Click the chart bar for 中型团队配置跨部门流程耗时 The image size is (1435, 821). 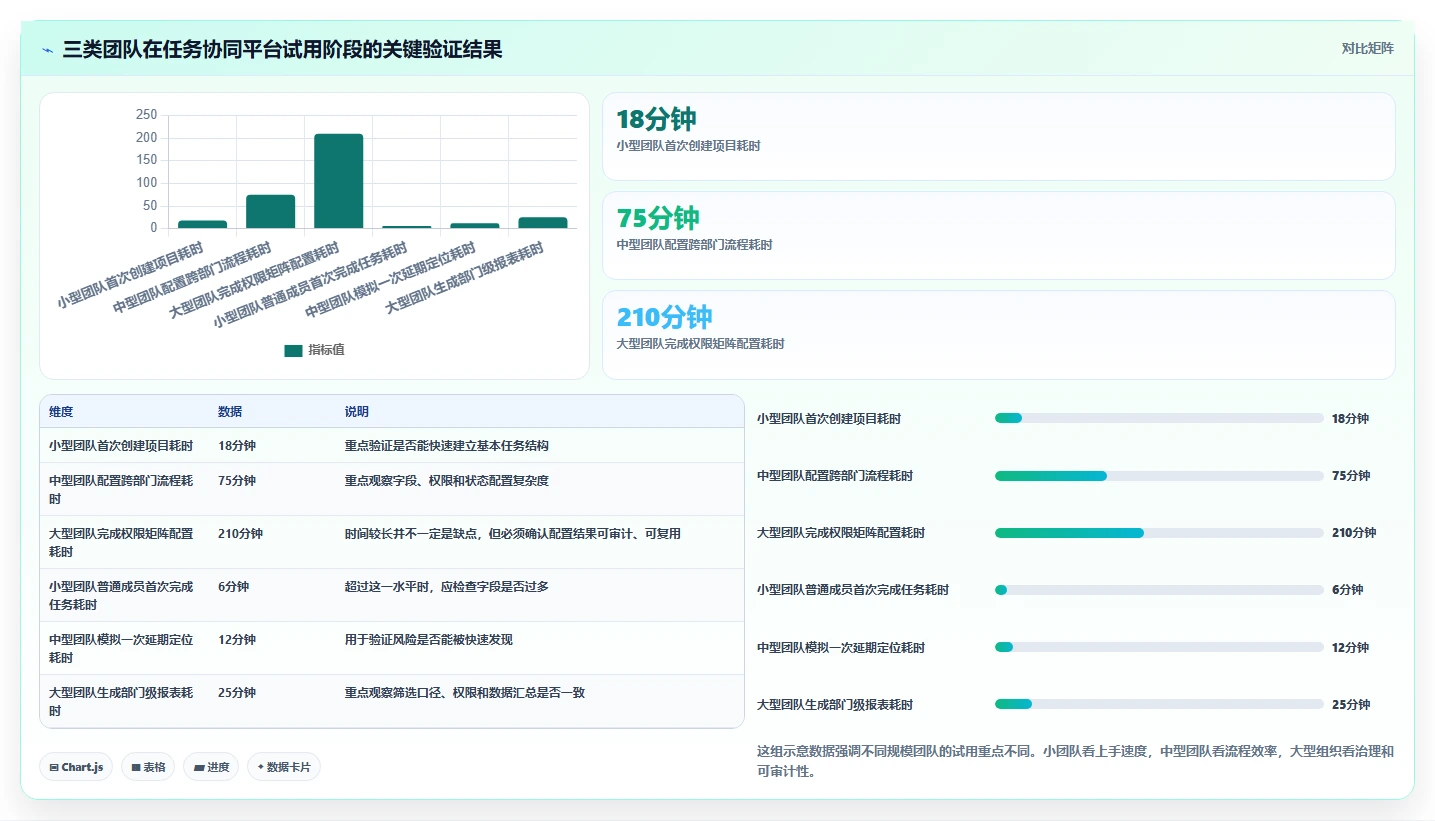[270, 211]
